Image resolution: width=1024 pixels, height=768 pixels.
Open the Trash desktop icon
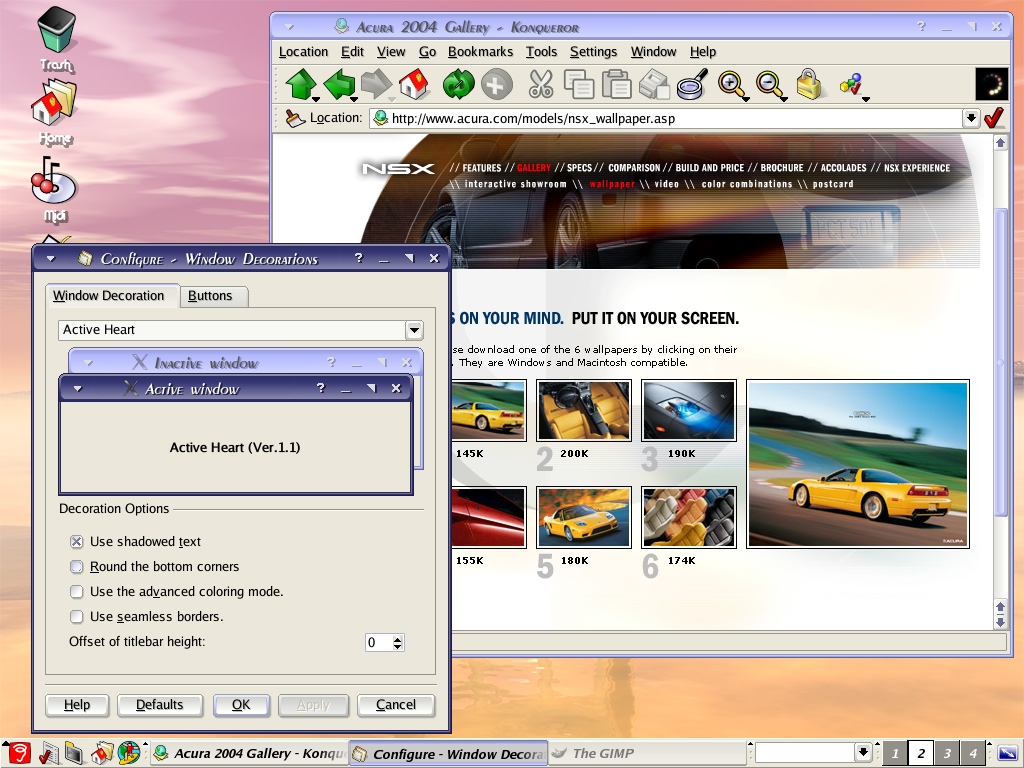tap(56, 38)
